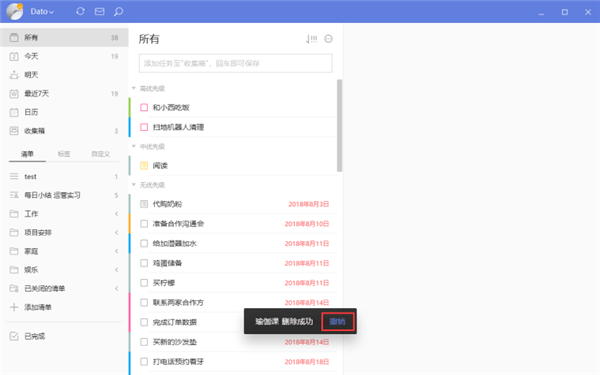Click 撤销 to undo the deletion
600x375 pixels.
coord(338,321)
